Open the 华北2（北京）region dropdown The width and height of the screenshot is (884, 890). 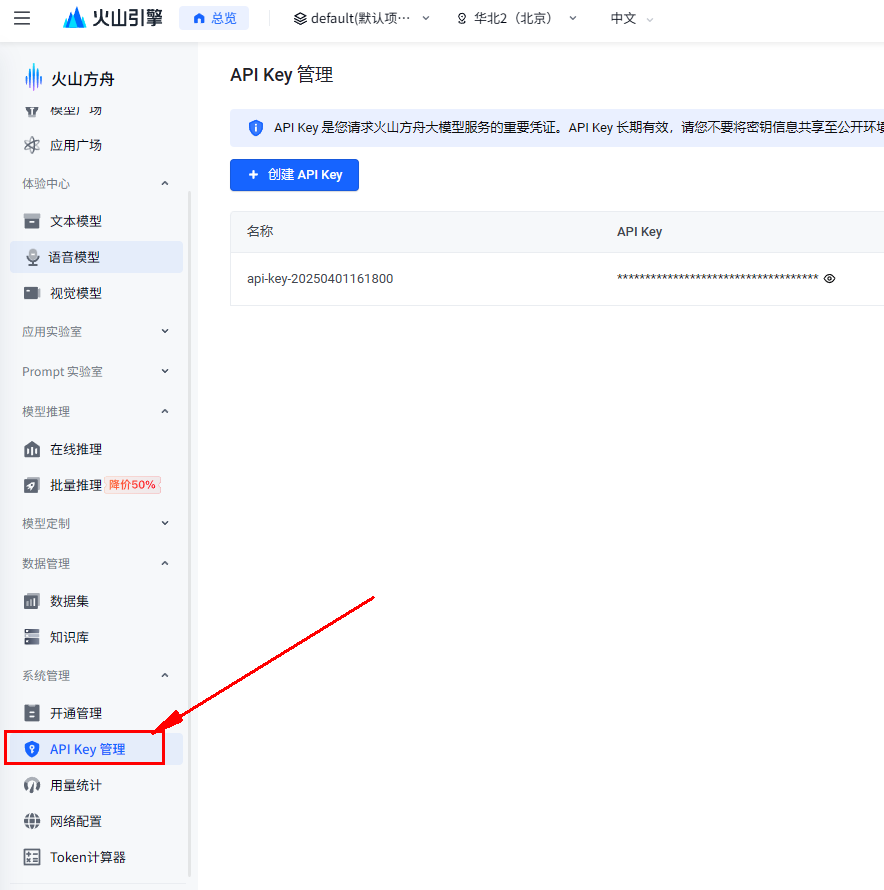click(x=517, y=19)
